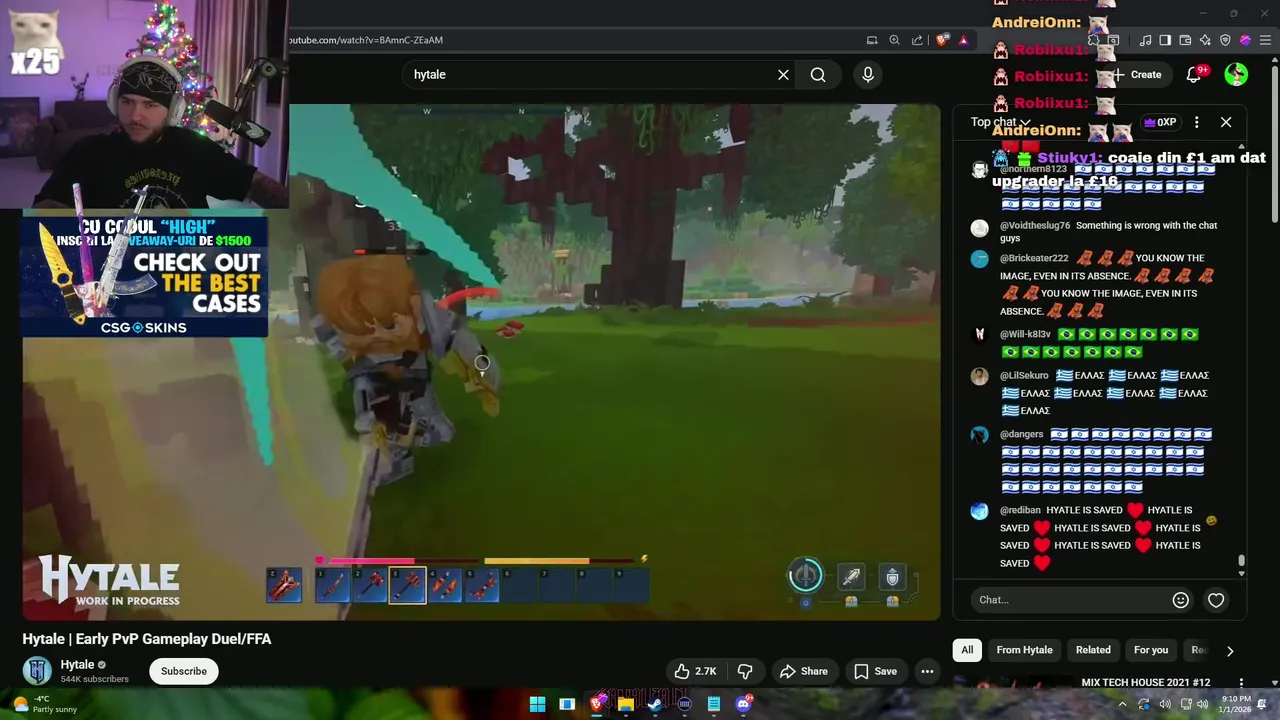Open Leo AI sparkle icon
1280x720 pixels.
point(1205,40)
